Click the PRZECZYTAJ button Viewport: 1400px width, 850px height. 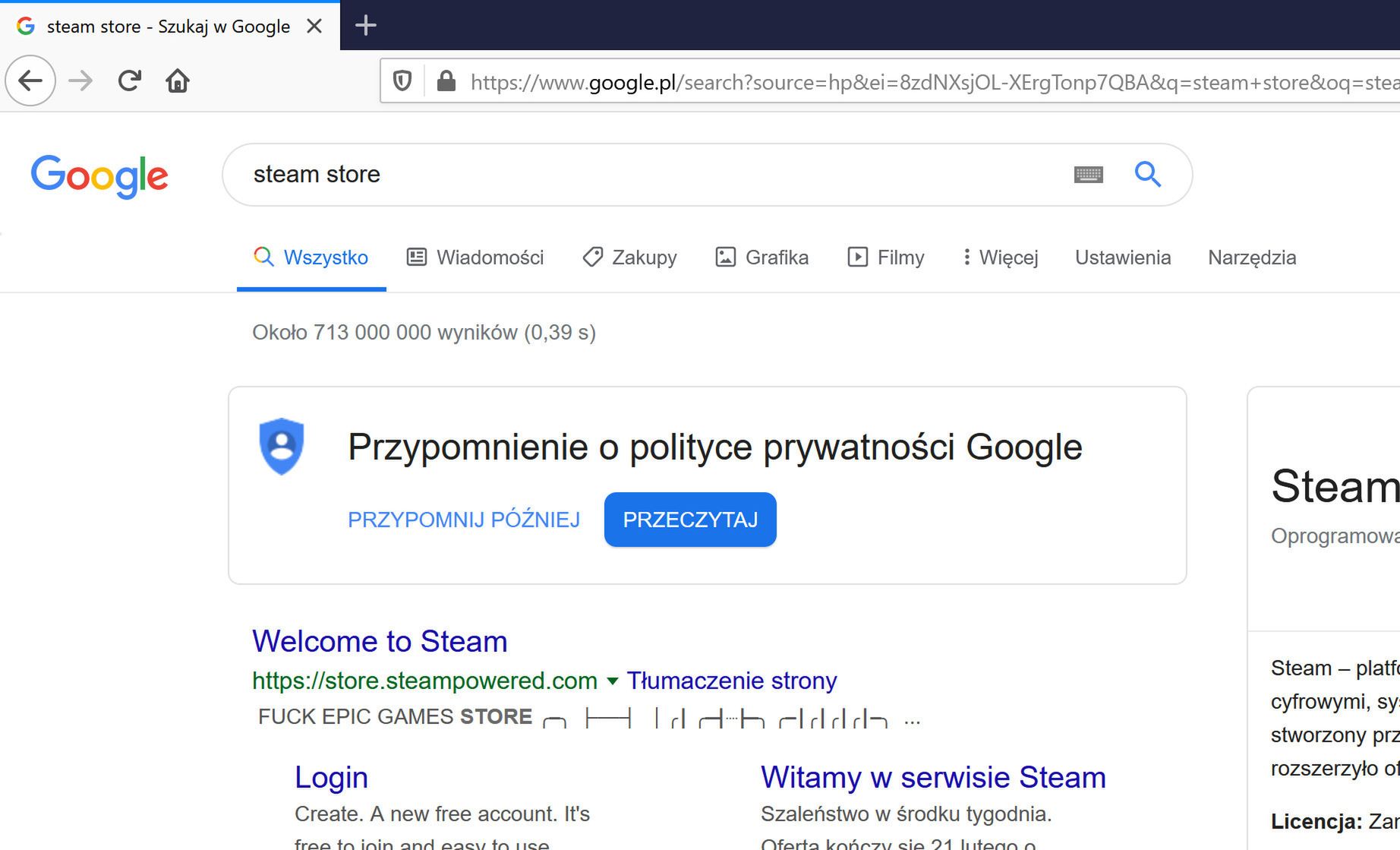690,520
